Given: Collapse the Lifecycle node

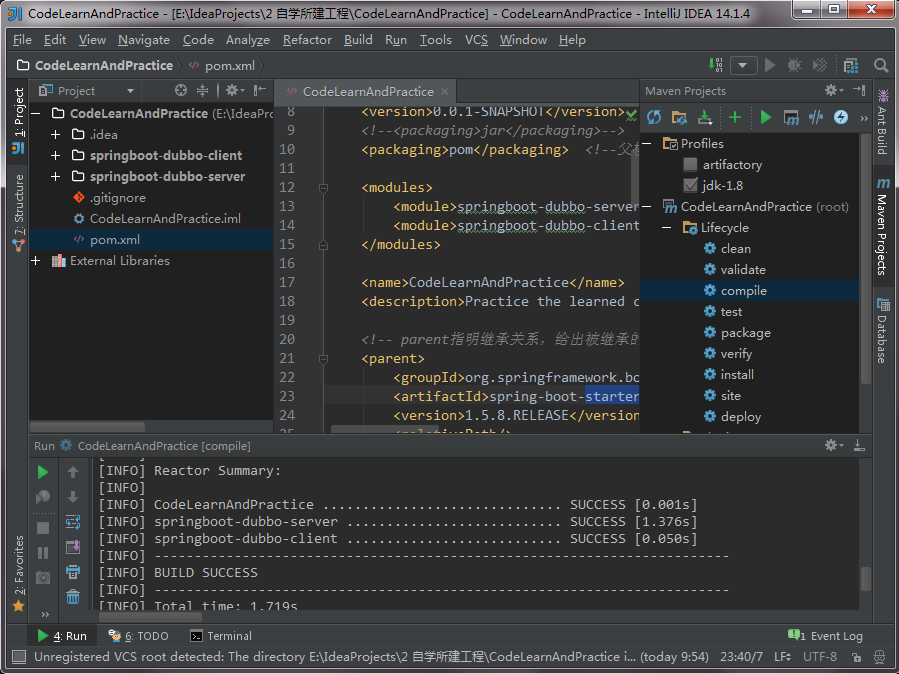Looking at the screenshot, I should [x=666, y=228].
